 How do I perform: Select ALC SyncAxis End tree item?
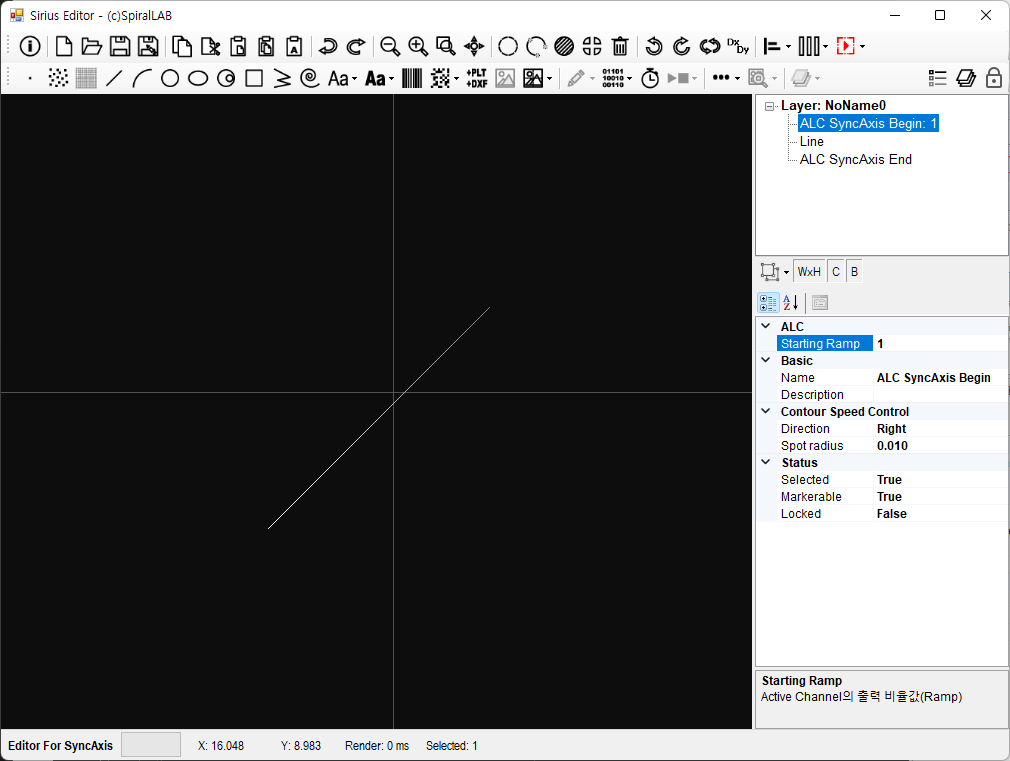(855, 160)
